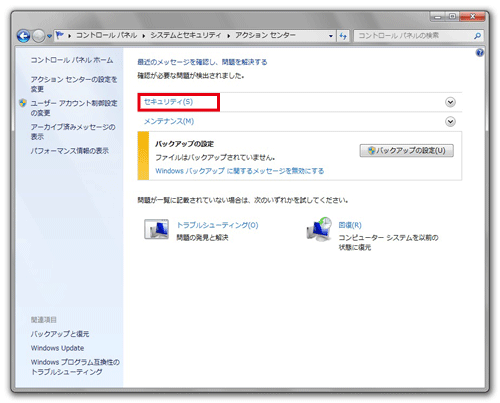Image resolution: width=500 pixels, height=403 pixels.
Task: Click the troubleshooting monitor icon
Action: click(156, 229)
